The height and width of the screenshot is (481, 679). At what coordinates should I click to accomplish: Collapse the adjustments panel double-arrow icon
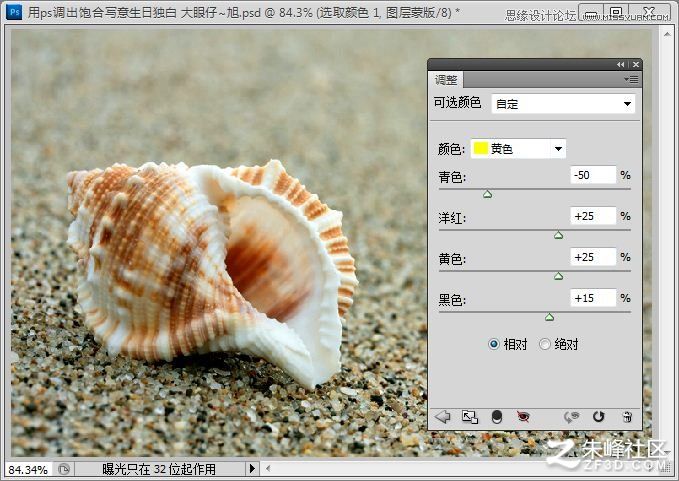click(621, 65)
